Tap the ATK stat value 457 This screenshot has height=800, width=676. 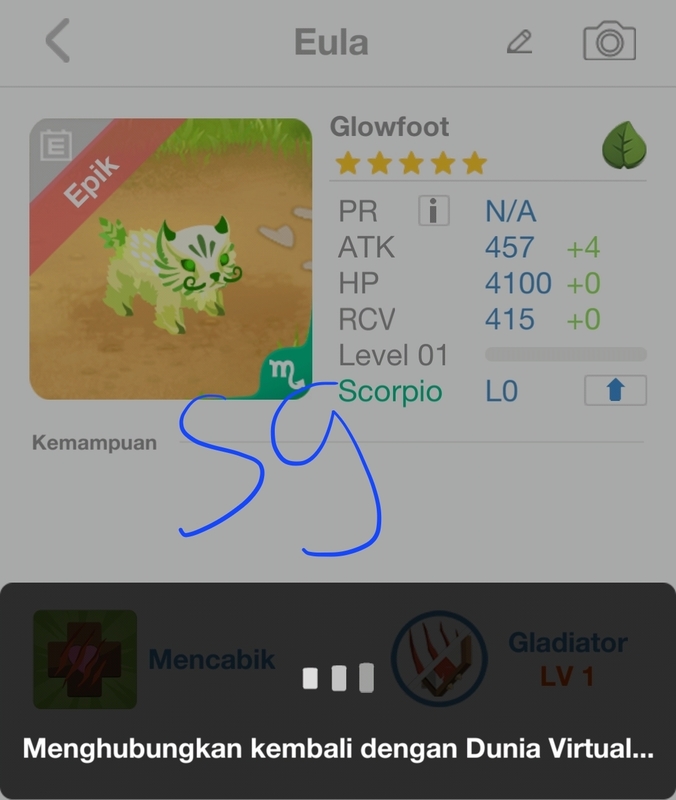coord(509,247)
